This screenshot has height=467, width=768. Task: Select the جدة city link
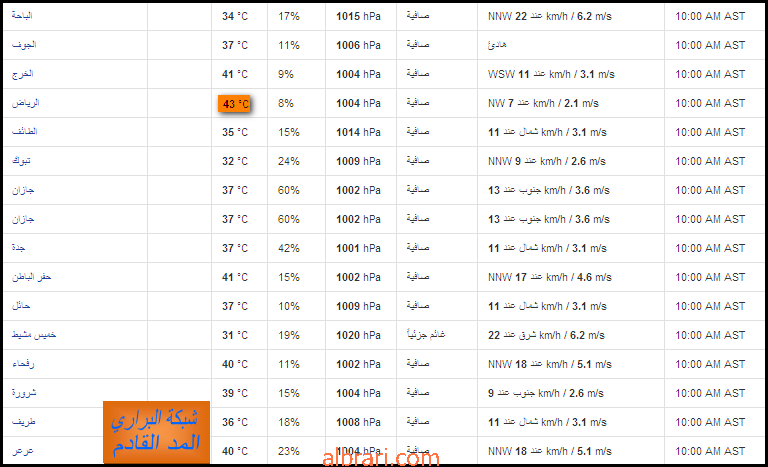[x=19, y=247]
